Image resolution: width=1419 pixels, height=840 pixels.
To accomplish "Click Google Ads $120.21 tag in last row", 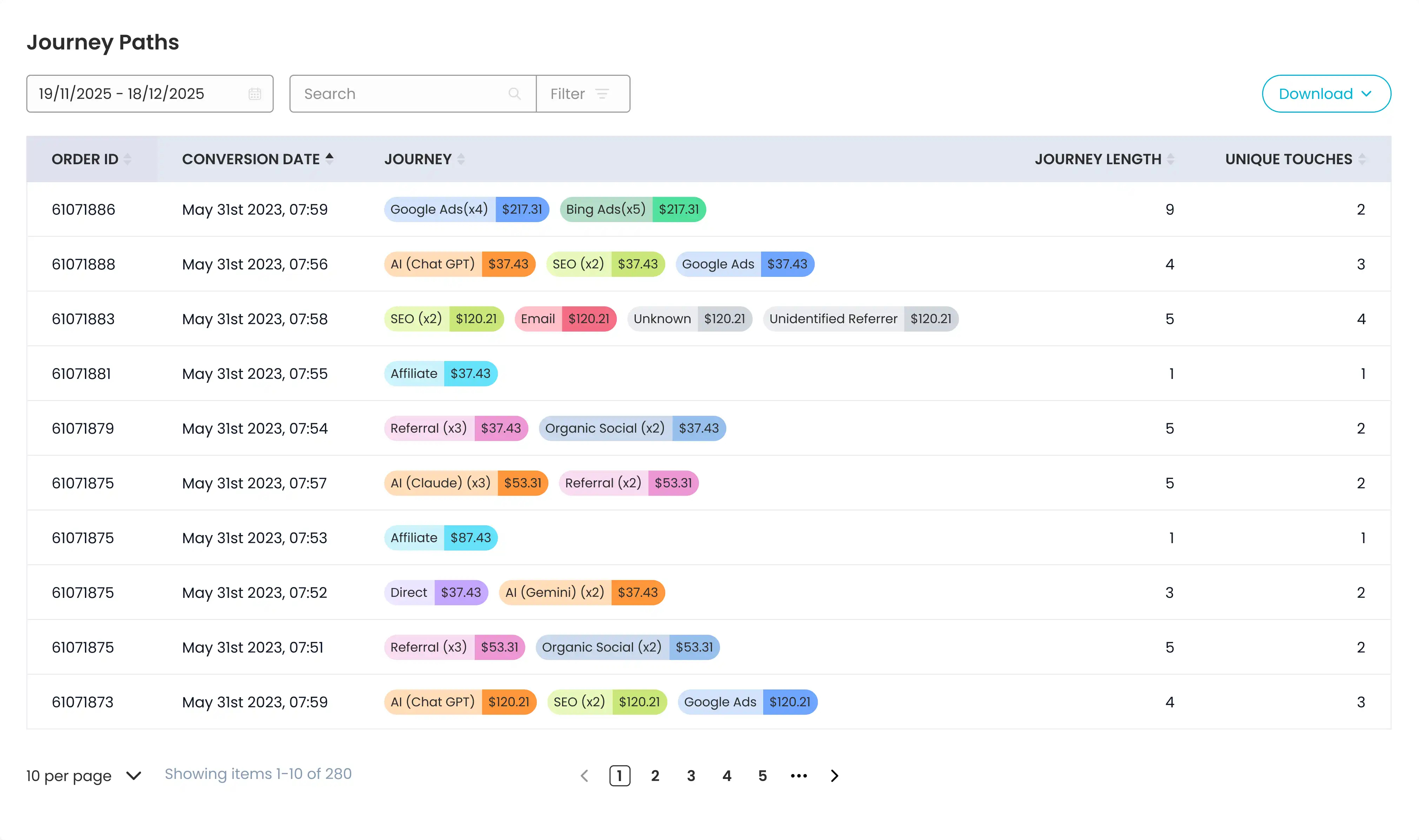I will click(x=748, y=702).
